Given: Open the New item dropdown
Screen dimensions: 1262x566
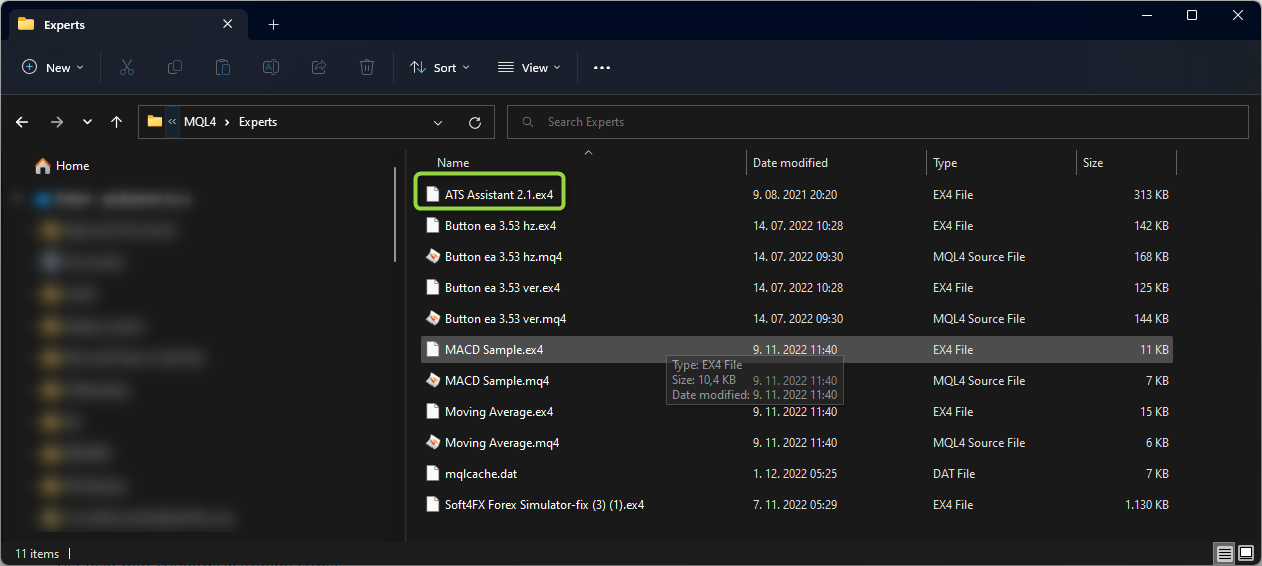Looking at the screenshot, I should [x=53, y=68].
